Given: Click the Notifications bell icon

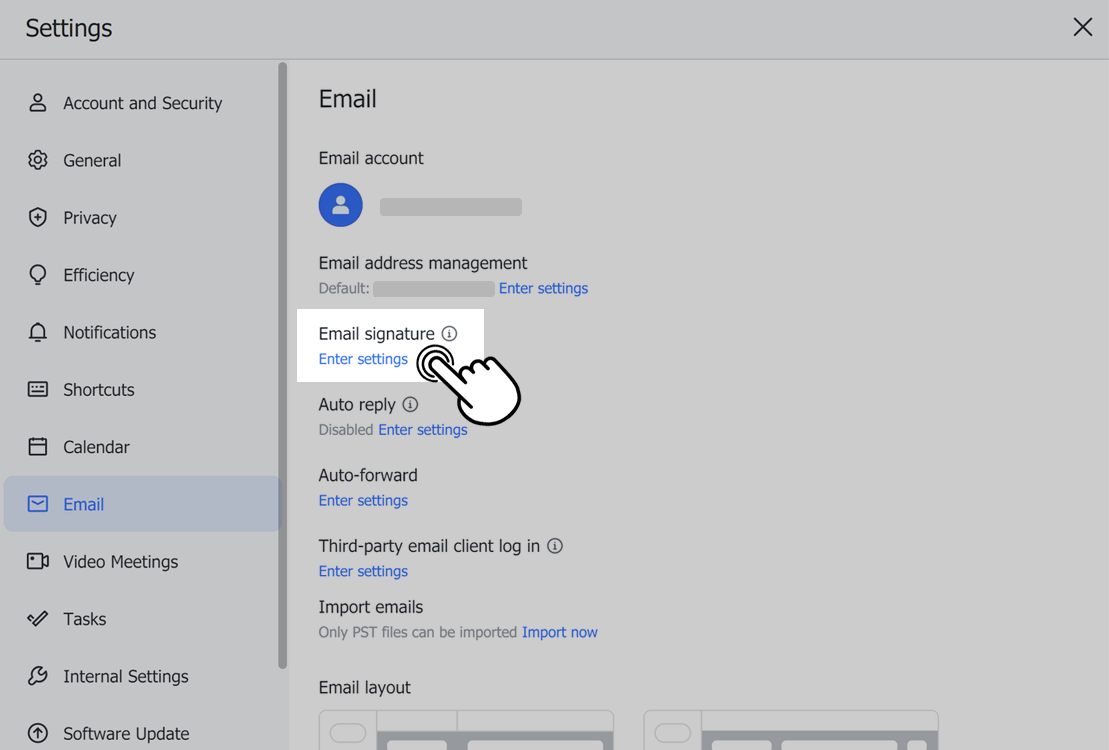Looking at the screenshot, I should (x=37, y=331).
